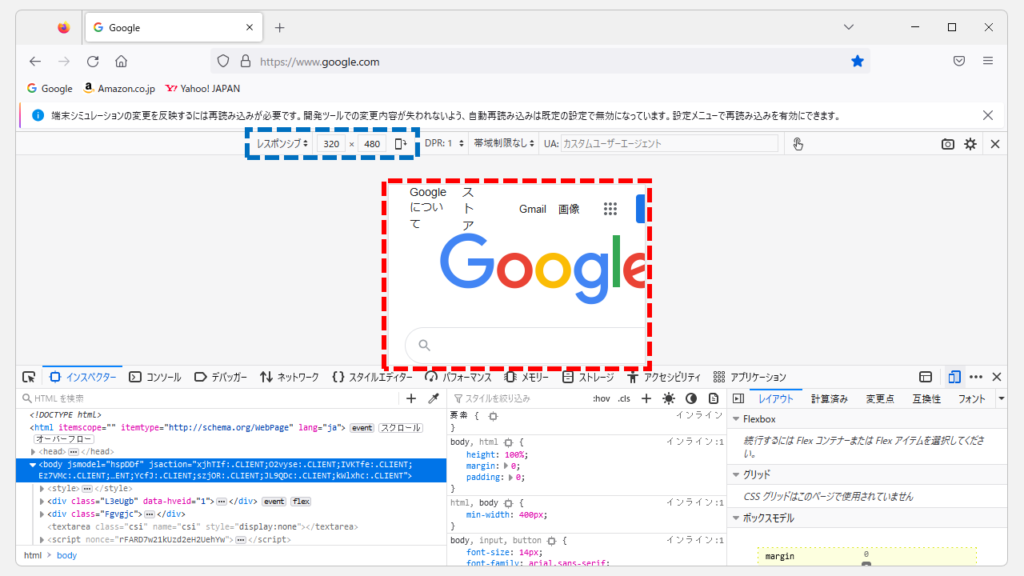The image size is (1024, 576).
Task: Pick a color with the eyedropper
Action: pyautogui.click(x=433, y=398)
